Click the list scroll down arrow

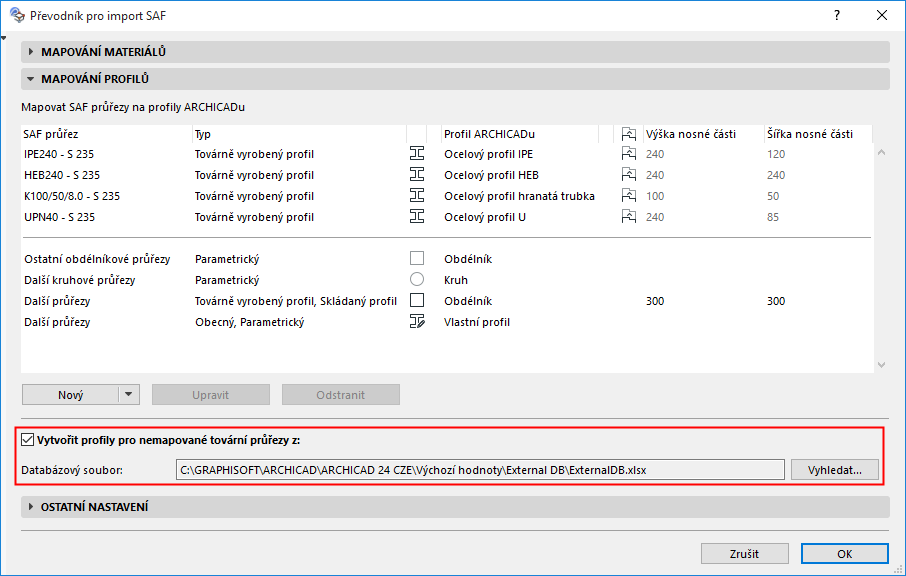point(881,365)
